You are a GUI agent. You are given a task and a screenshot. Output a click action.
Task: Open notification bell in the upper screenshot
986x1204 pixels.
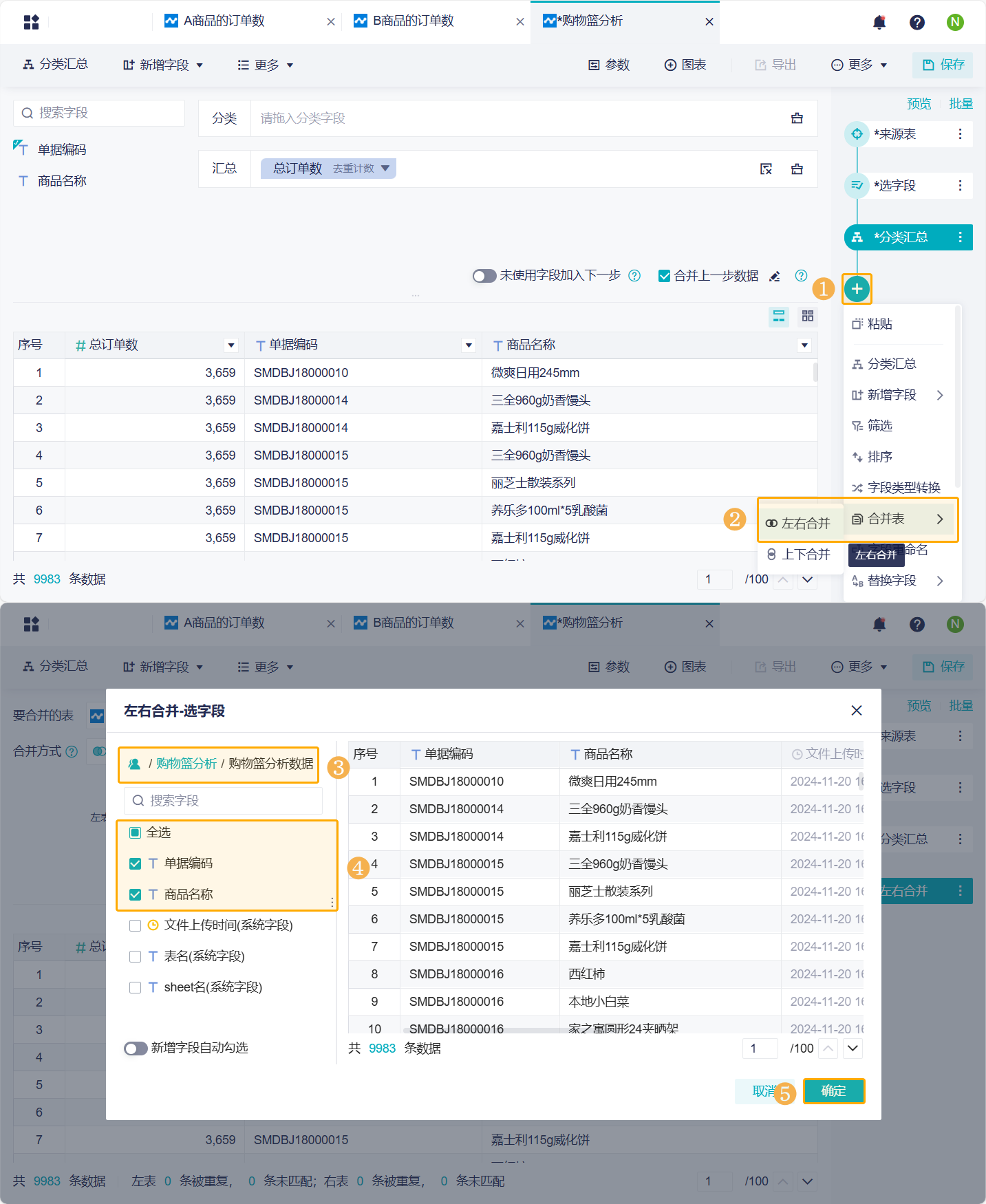coord(879,22)
